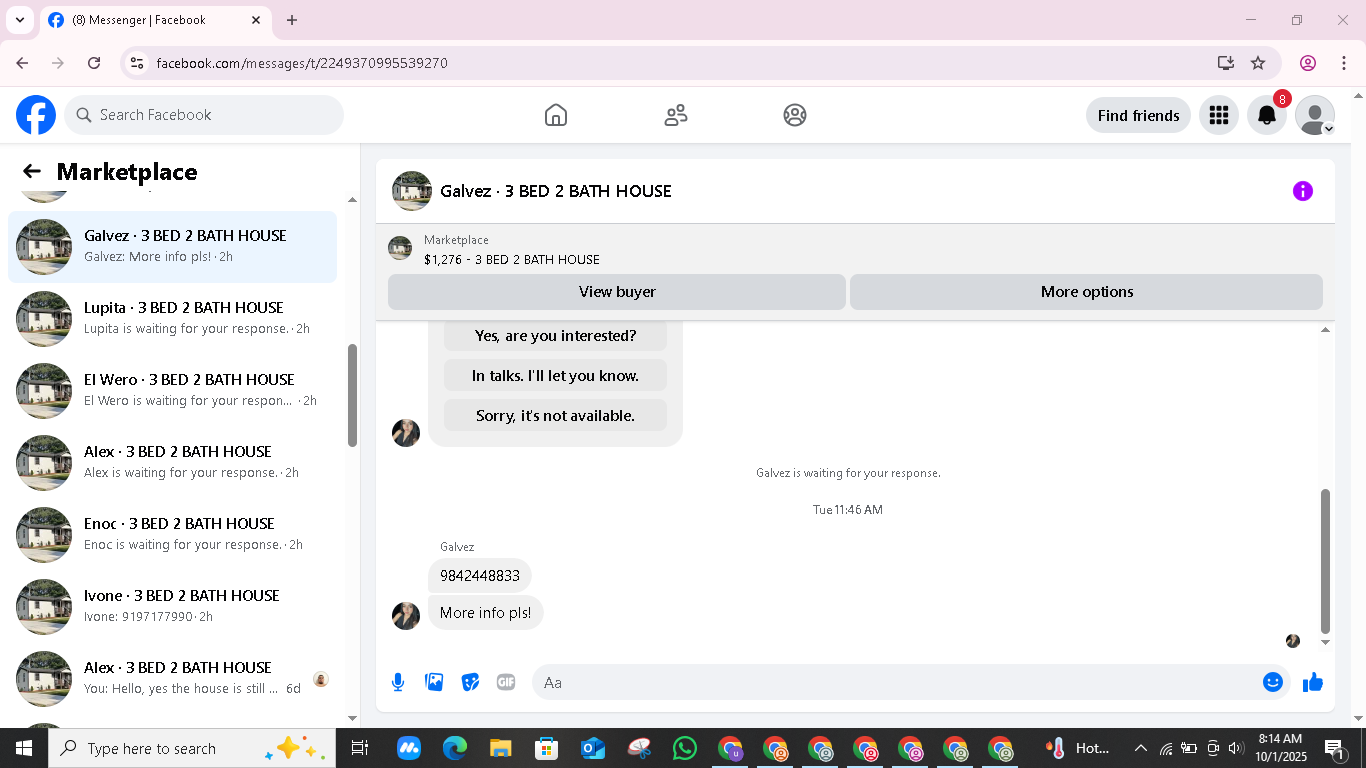Open Outlook from the taskbar
1366x768 pixels.
tap(593, 748)
